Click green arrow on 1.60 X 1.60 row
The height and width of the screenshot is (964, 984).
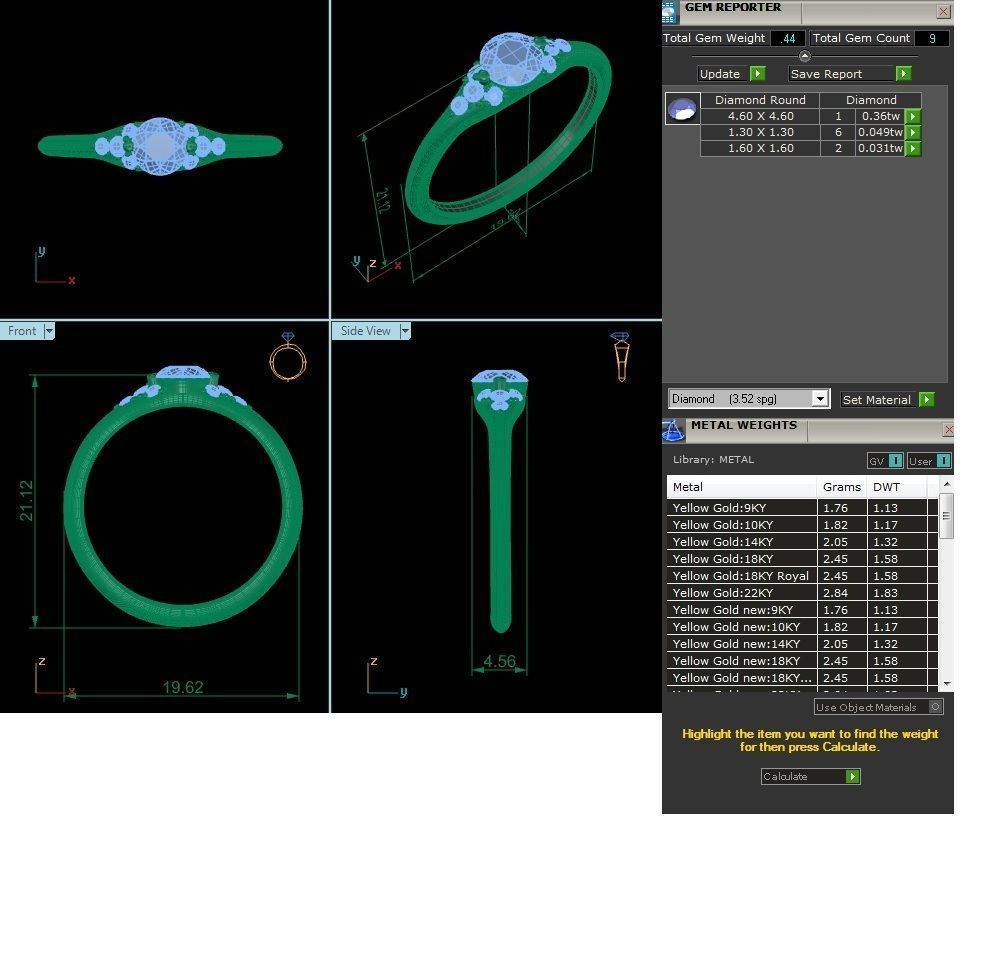tap(913, 149)
